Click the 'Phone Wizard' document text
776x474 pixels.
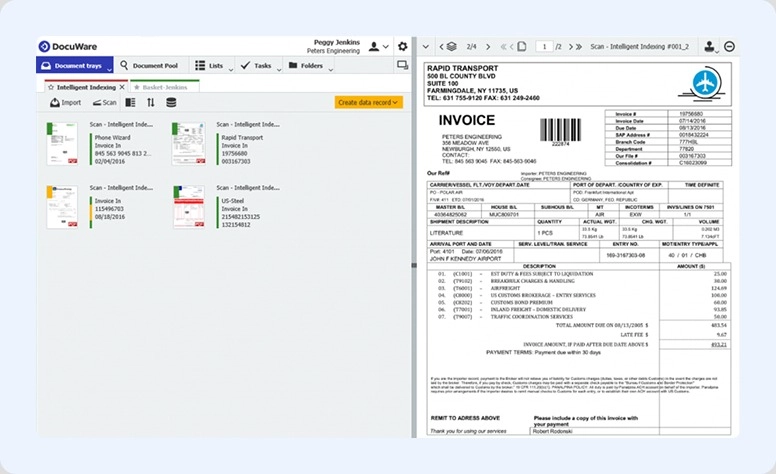click(112, 138)
